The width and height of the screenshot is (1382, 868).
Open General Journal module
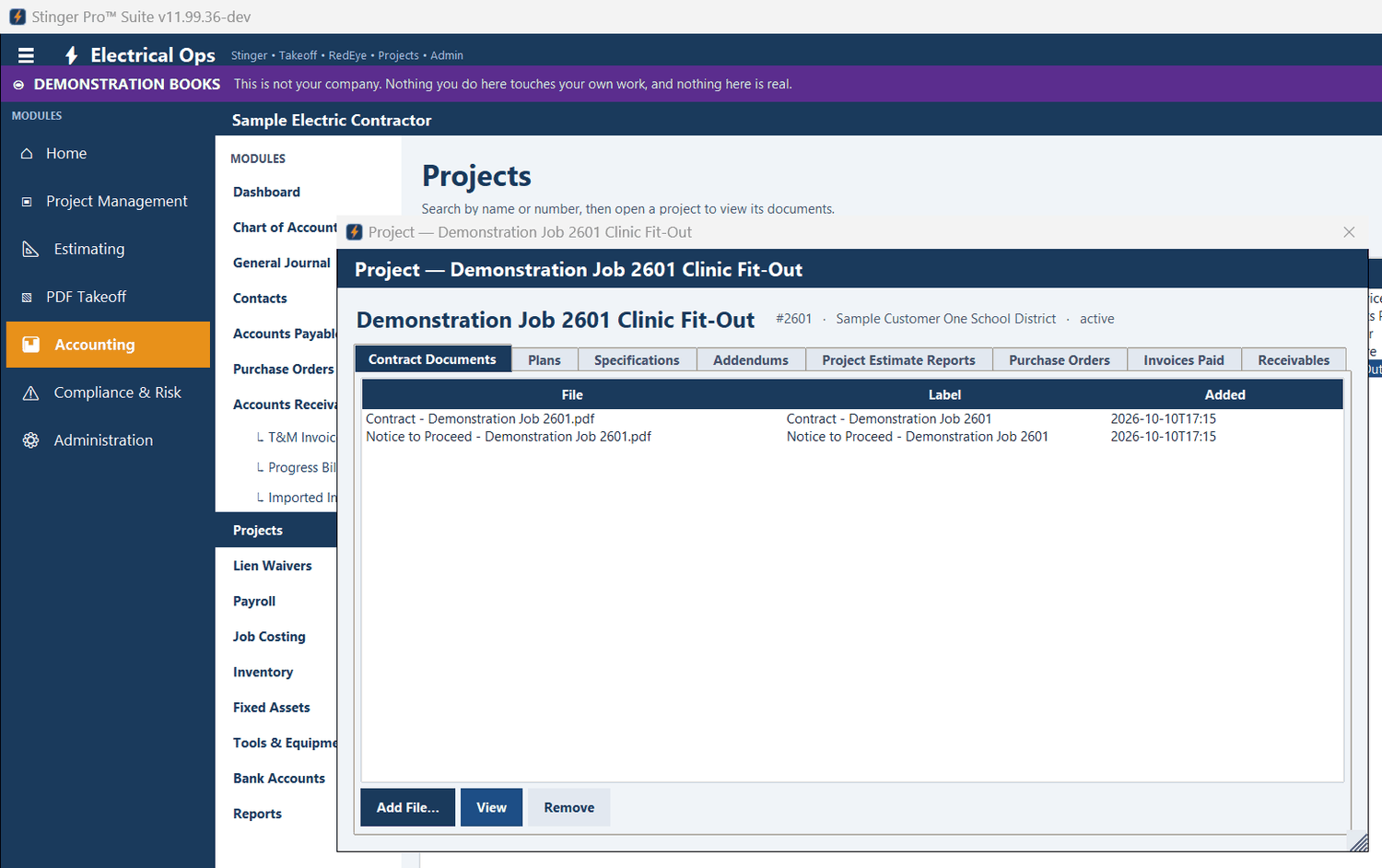[282, 263]
